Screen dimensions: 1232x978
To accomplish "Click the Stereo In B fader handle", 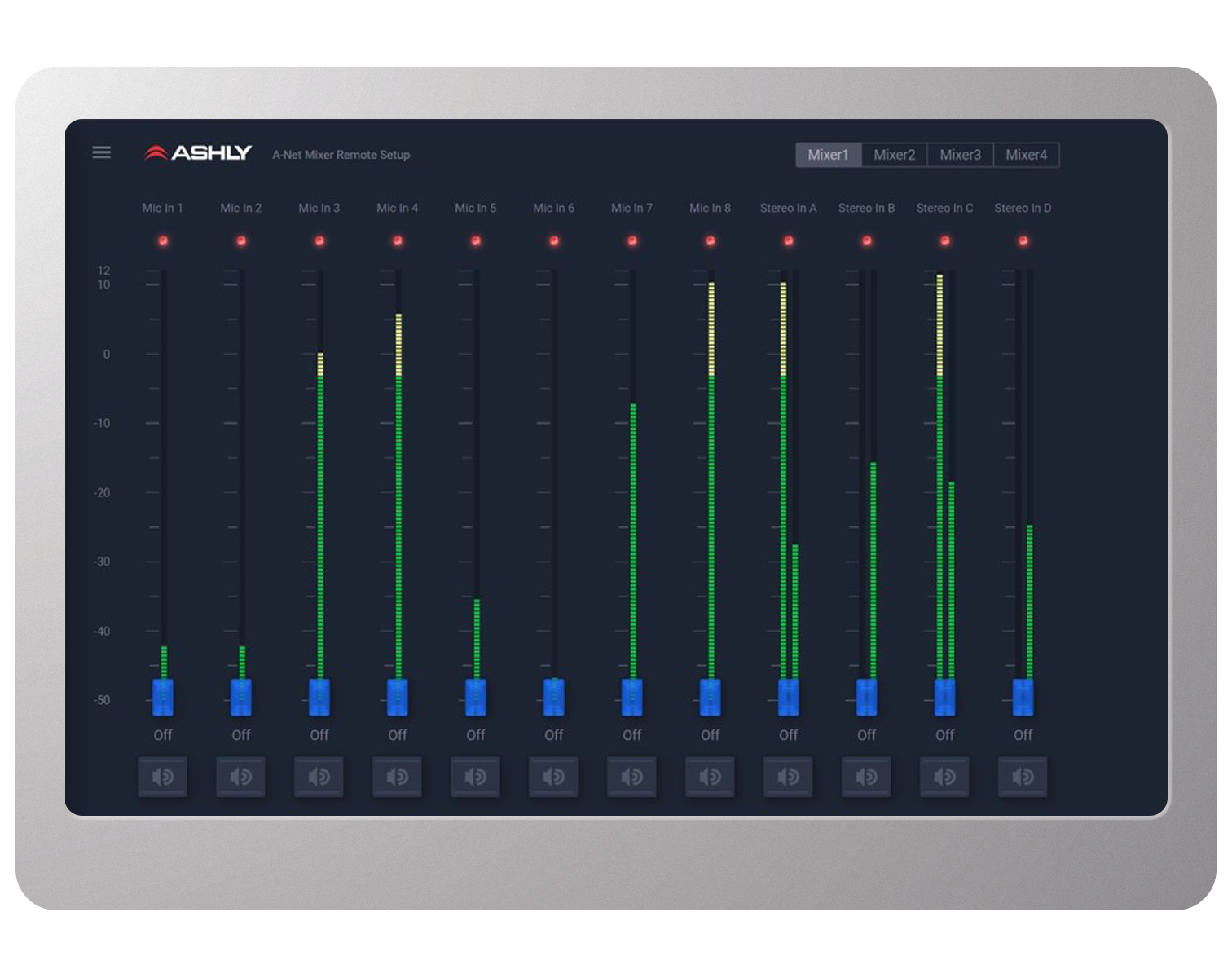I will tap(867, 698).
